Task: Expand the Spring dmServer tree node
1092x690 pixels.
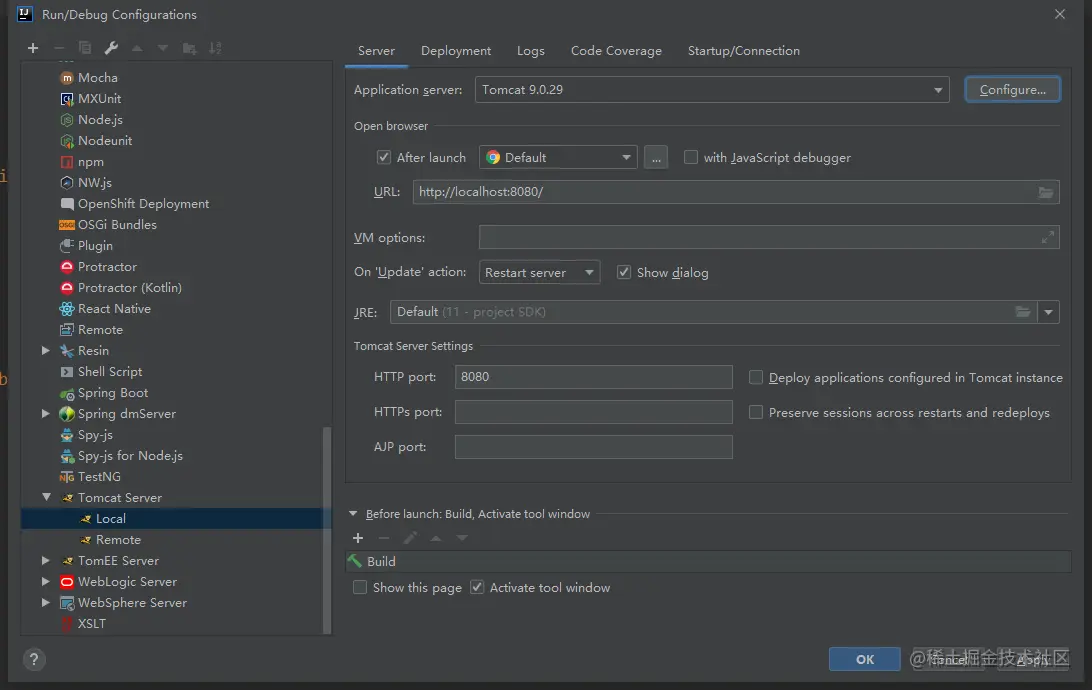Action: 45,414
